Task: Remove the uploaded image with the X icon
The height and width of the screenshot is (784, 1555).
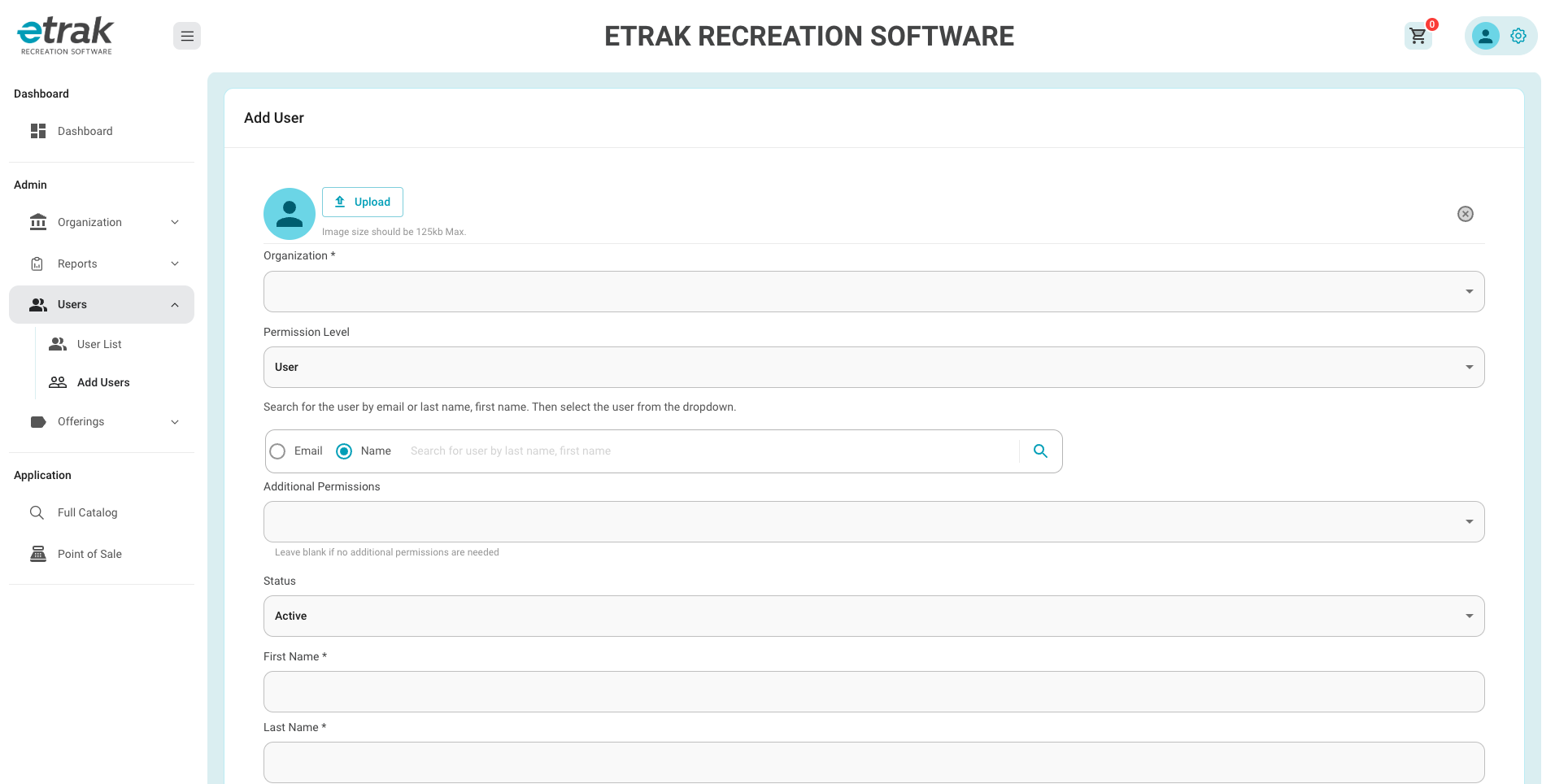Action: (x=1466, y=214)
